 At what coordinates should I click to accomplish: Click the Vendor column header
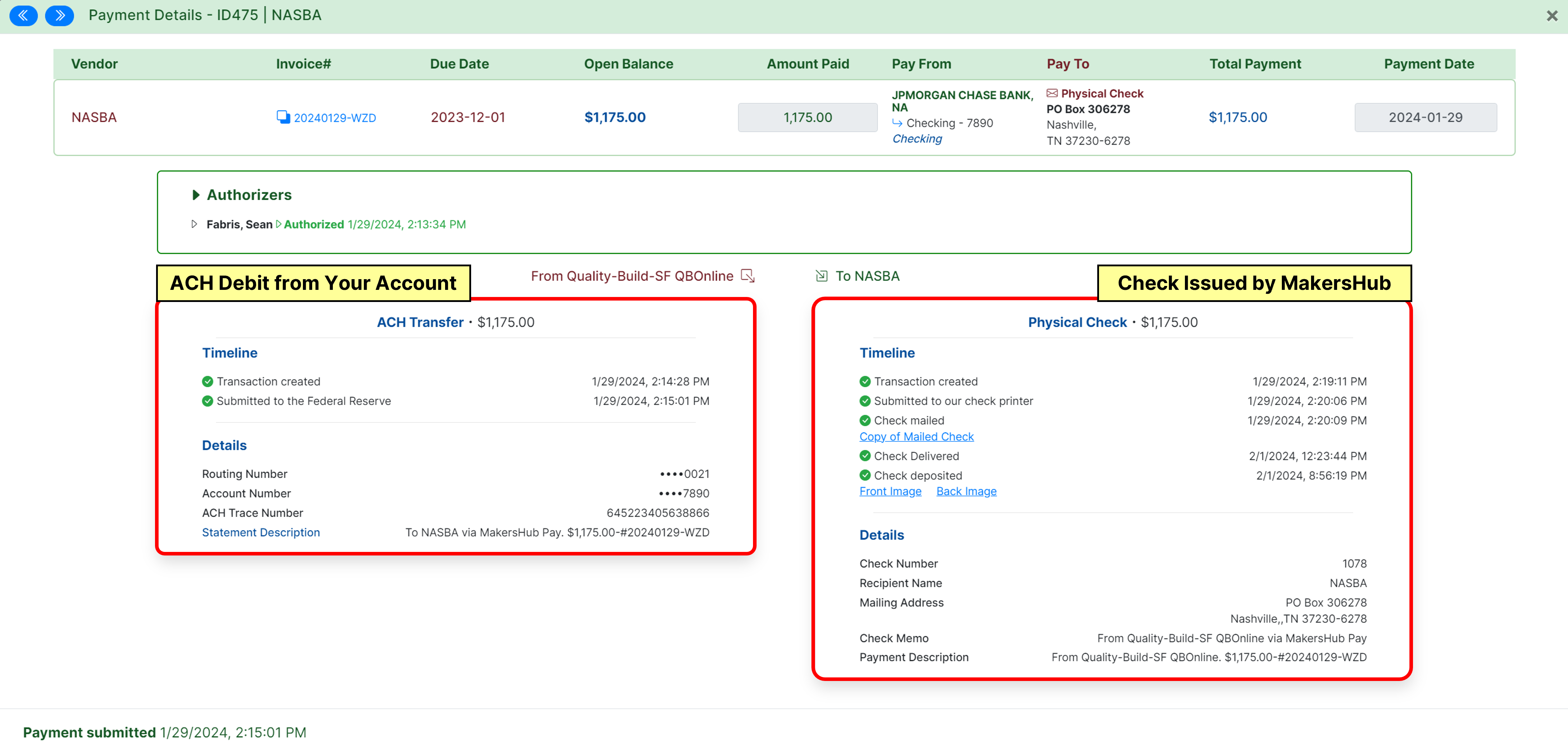(x=94, y=64)
